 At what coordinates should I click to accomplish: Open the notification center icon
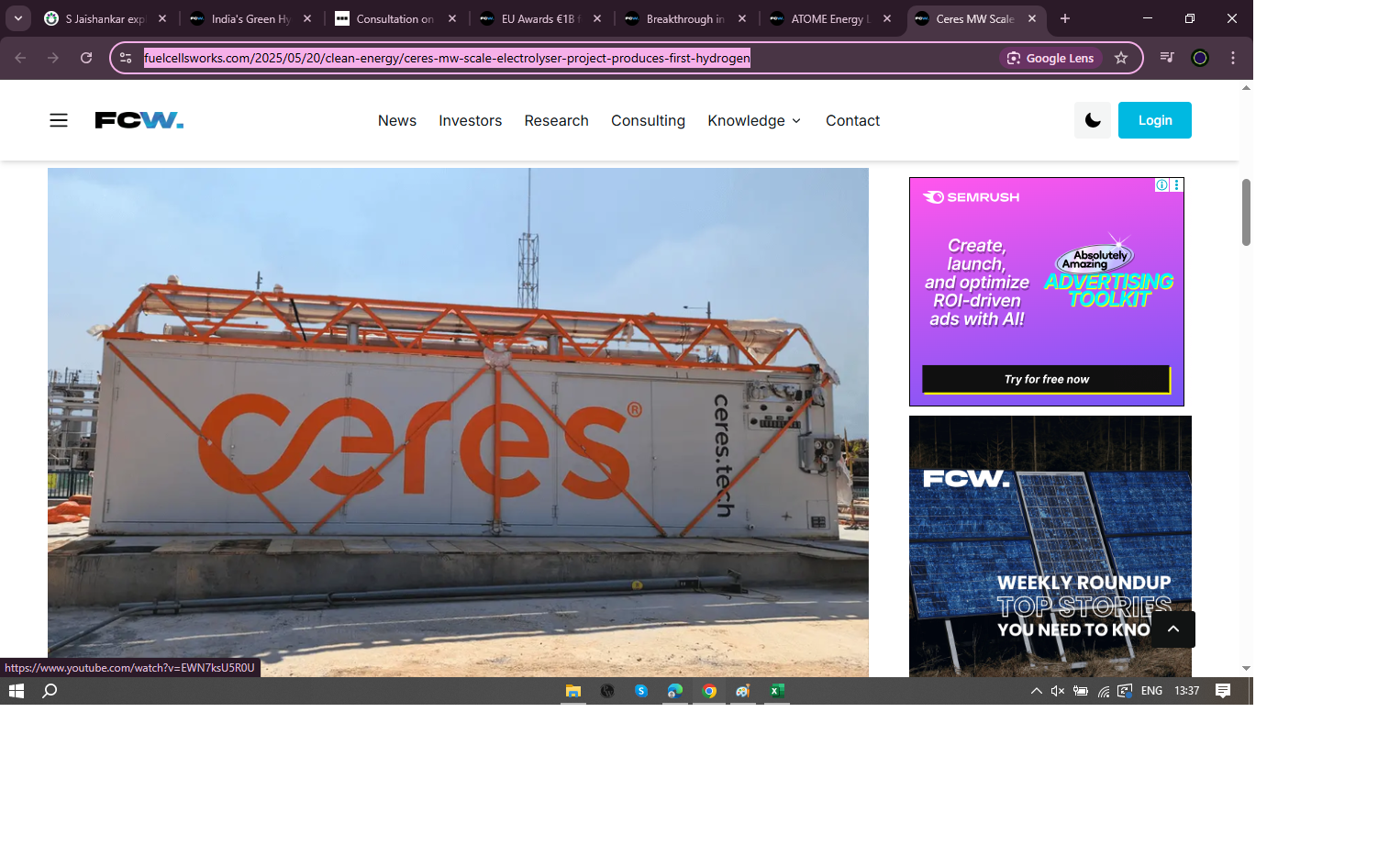coord(1223,691)
